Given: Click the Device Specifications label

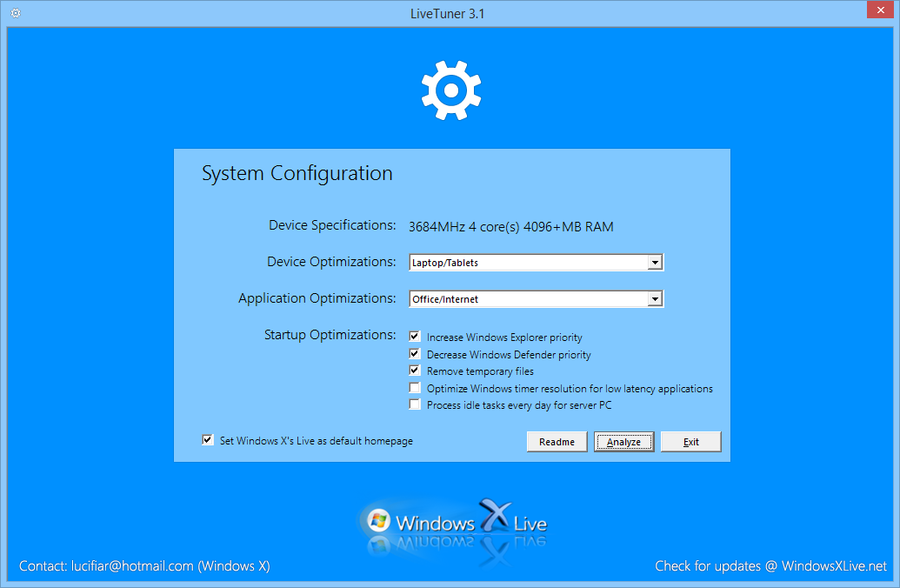Looking at the screenshot, I should coord(332,225).
